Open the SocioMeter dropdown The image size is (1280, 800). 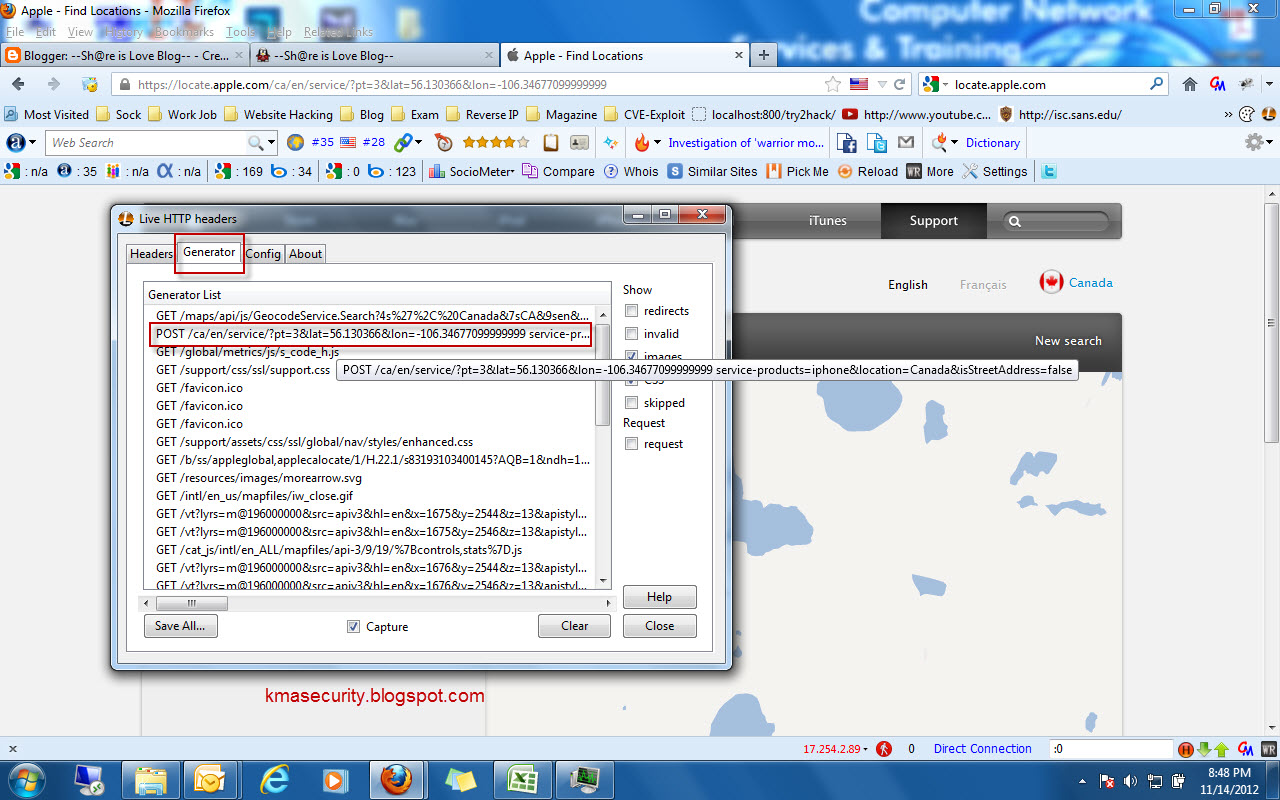471,172
